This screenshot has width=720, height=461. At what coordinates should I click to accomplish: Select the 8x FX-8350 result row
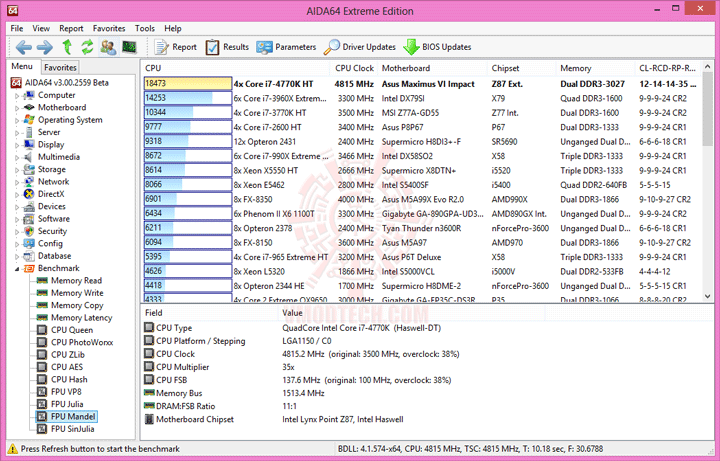click(x=421, y=199)
